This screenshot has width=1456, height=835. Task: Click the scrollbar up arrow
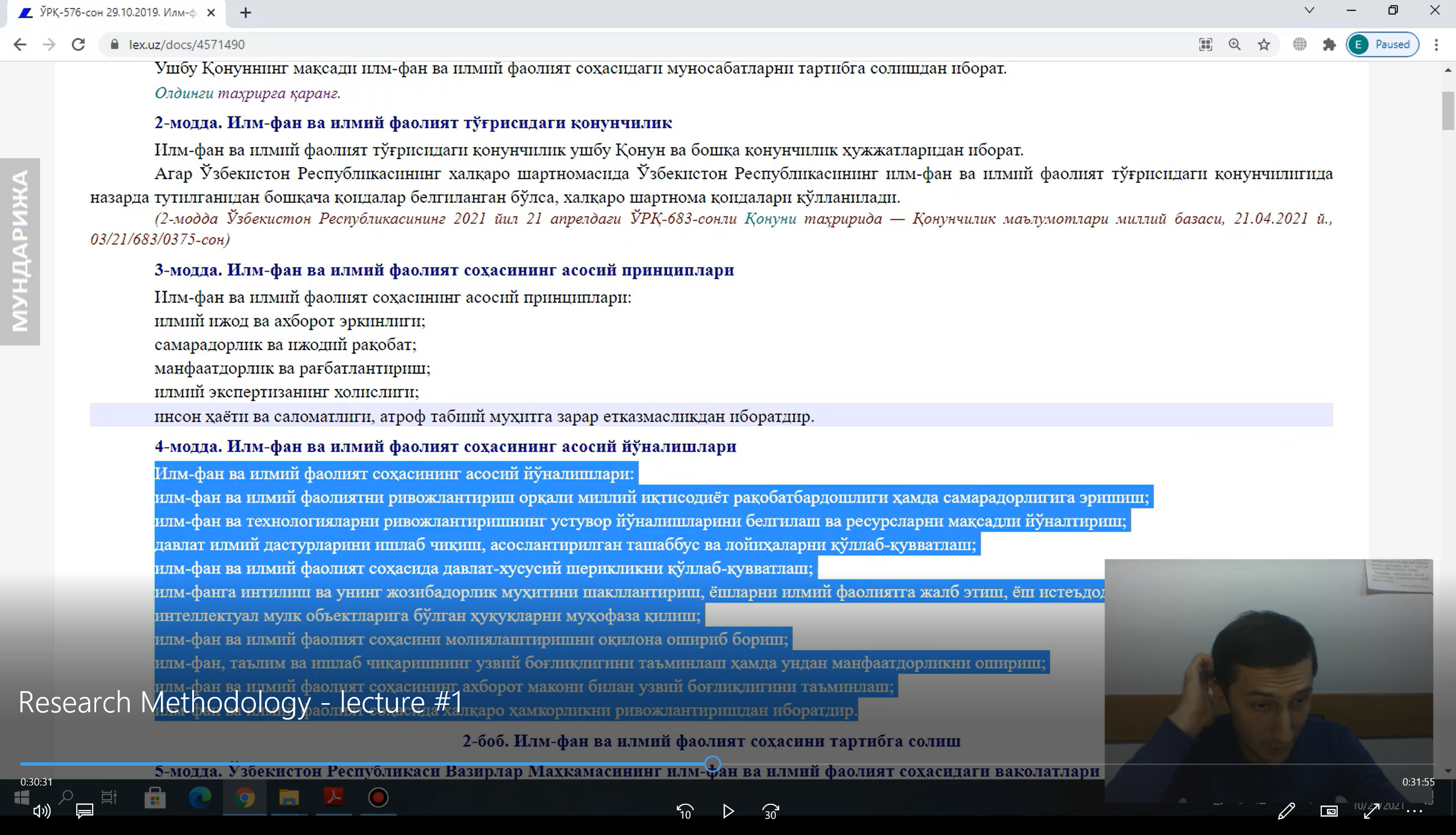pyautogui.click(x=1448, y=69)
